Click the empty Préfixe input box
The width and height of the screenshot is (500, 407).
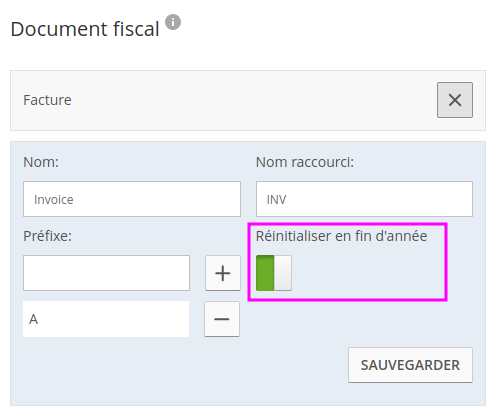tap(106, 273)
